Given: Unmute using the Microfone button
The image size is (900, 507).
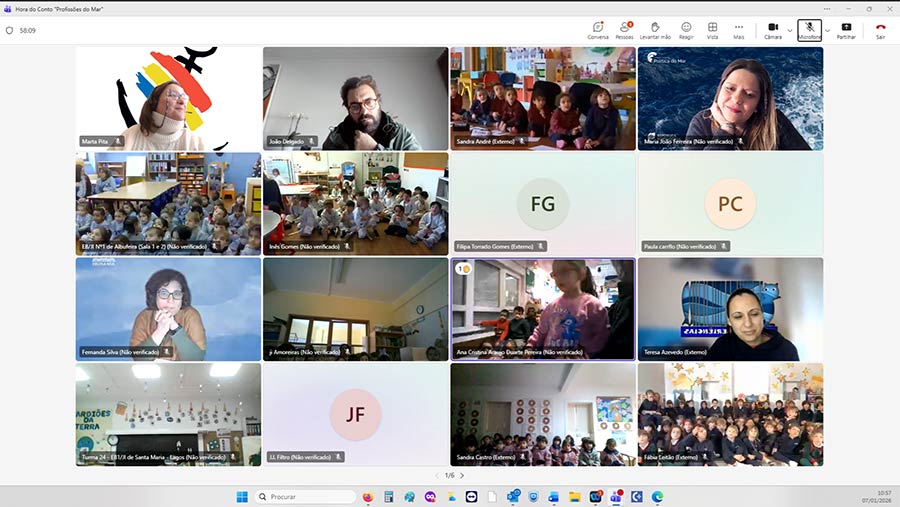Looking at the screenshot, I should (x=809, y=30).
